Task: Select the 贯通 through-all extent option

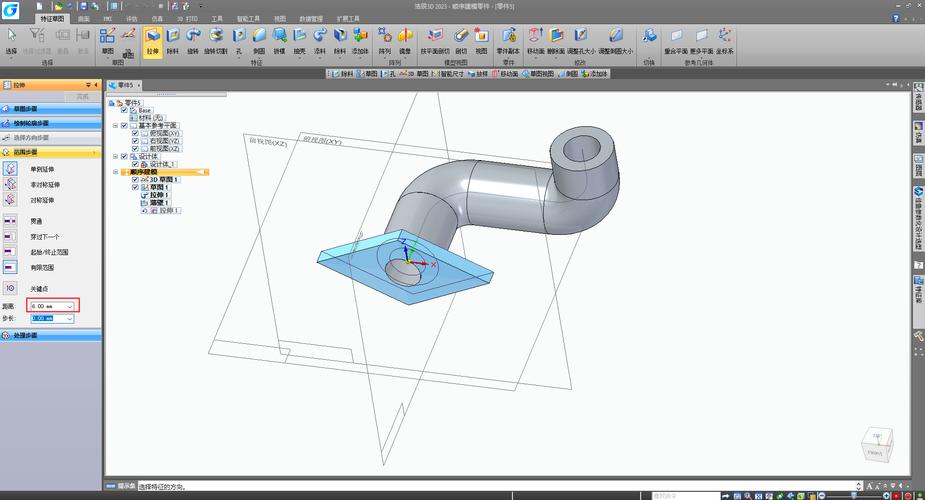Action: tap(10, 221)
